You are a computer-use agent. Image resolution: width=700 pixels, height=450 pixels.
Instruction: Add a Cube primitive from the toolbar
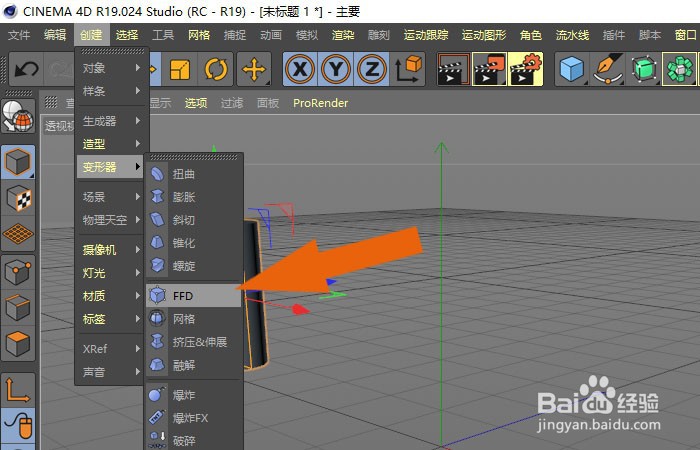[572, 69]
